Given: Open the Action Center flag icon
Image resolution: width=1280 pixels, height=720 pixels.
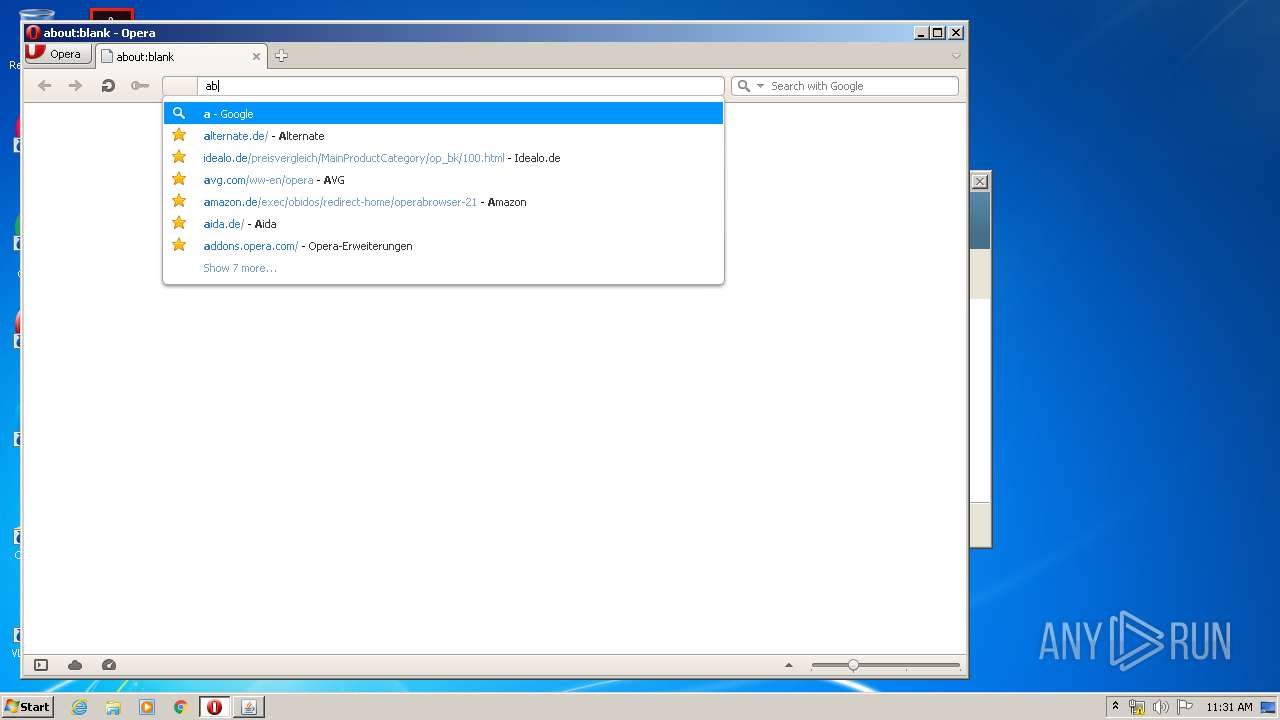Looking at the screenshot, I should [1184, 707].
